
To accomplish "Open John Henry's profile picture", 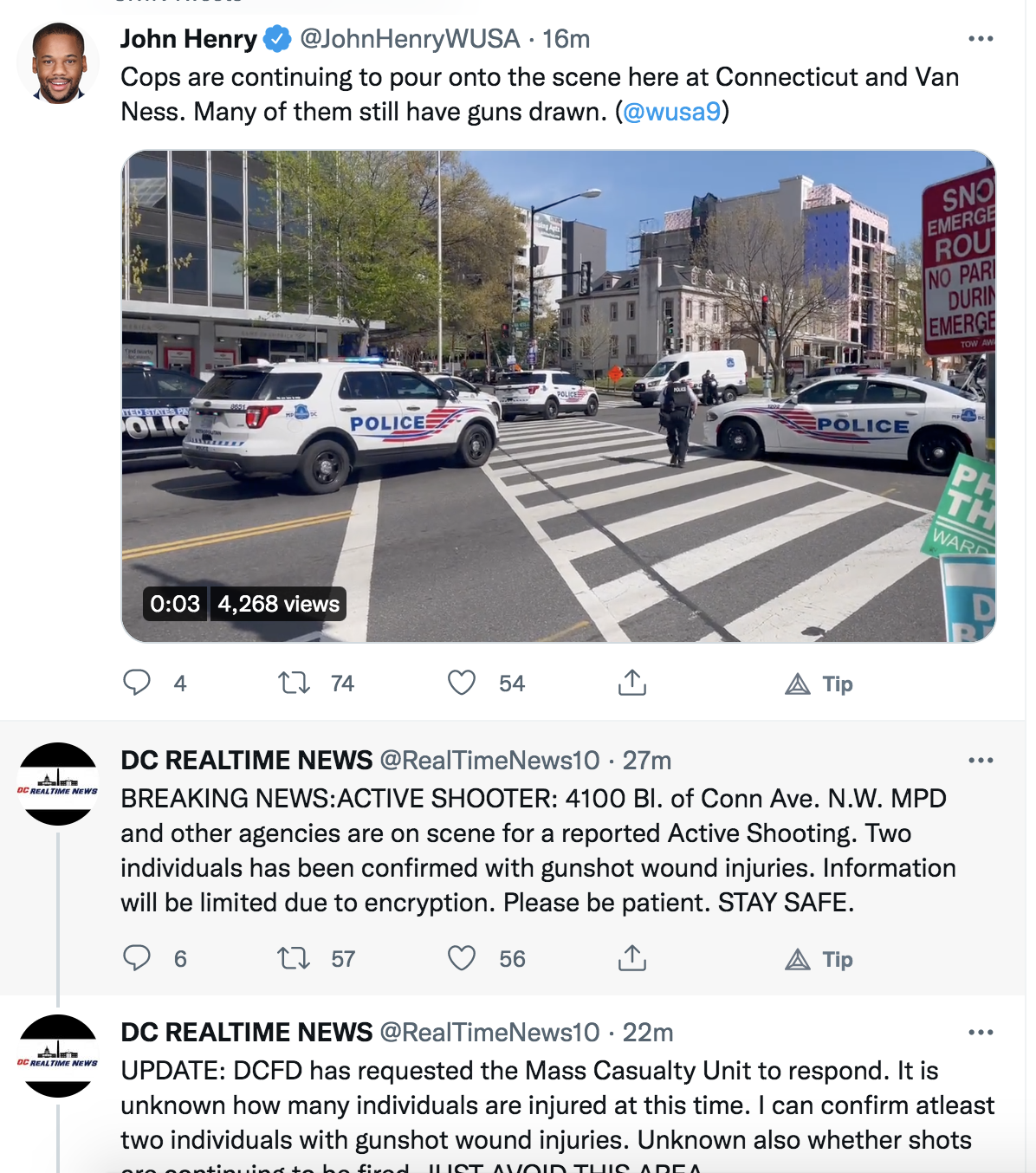I will (58, 63).
